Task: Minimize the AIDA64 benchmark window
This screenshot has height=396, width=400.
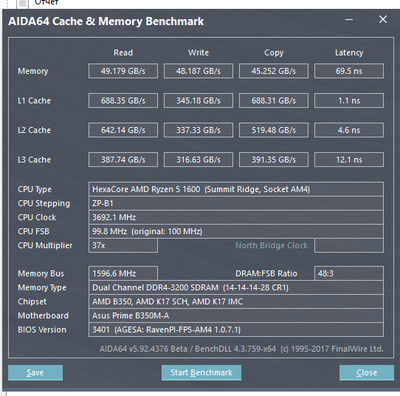Action: click(x=349, y=20)
